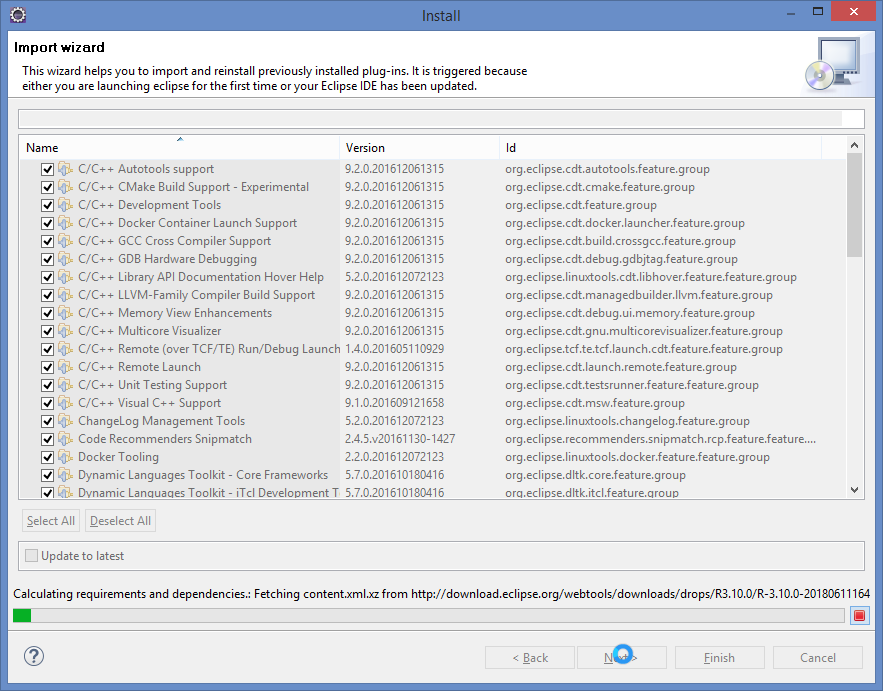The width and height of the screenshot is (883, 691).
Task: Click the Code Recommenders Snipmatch feature icon
Action: coord(66,439)
